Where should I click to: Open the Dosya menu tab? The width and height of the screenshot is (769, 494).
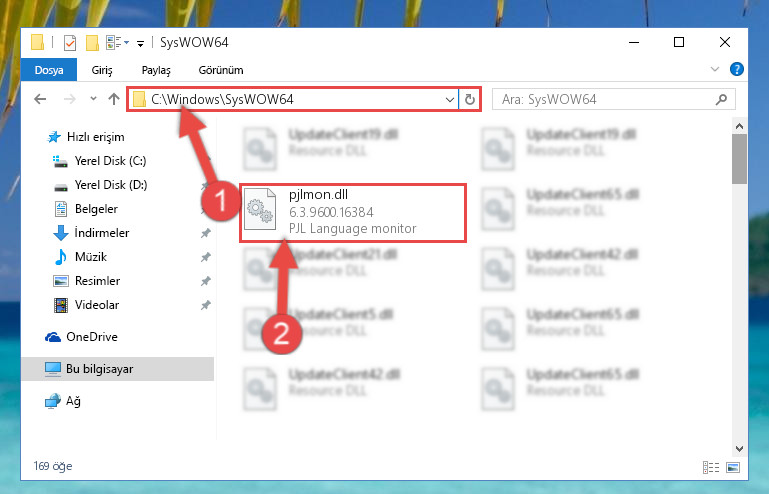(49, 70)
